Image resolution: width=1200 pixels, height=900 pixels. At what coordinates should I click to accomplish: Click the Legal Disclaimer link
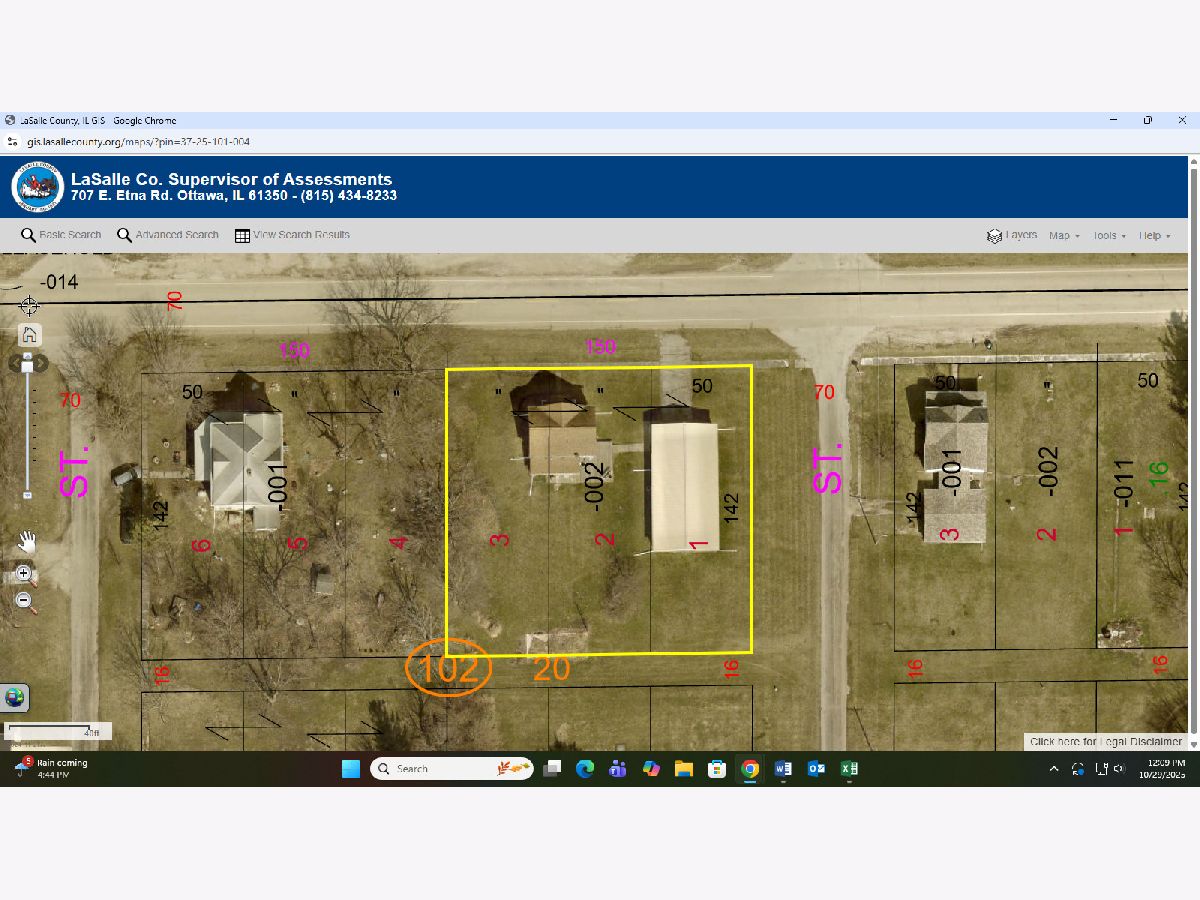1106,741
